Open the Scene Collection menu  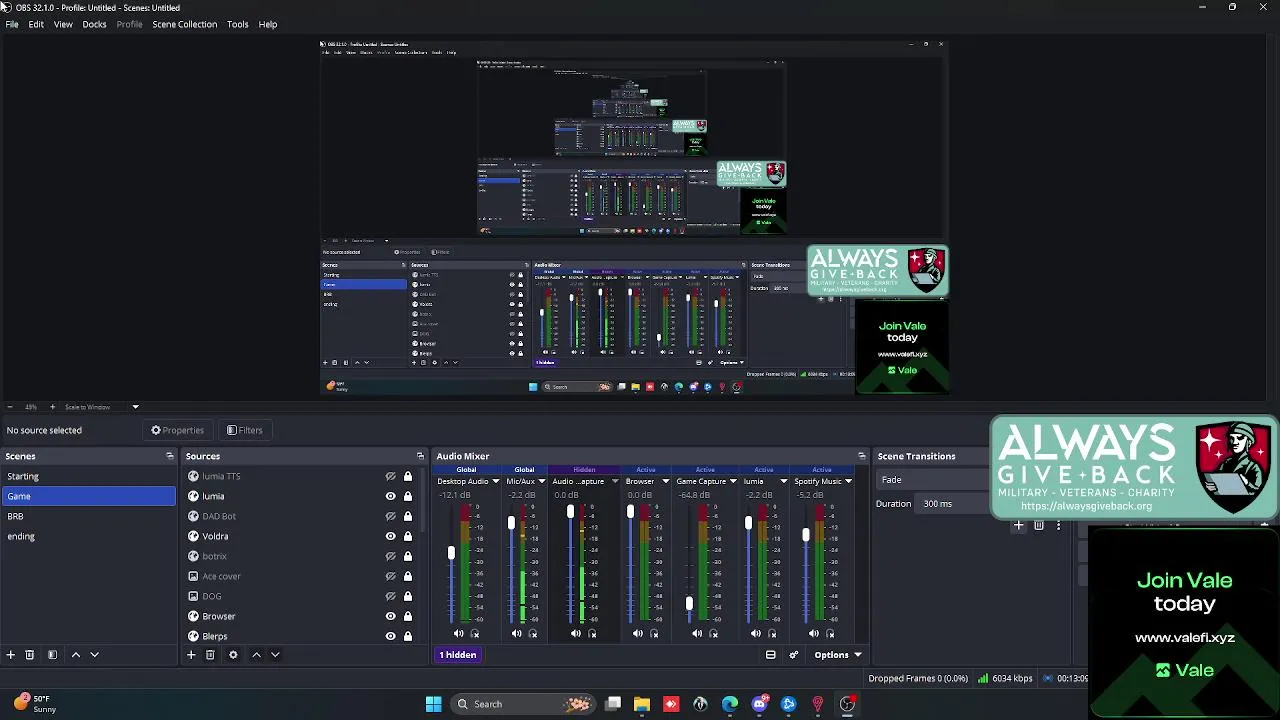[184, 24]
